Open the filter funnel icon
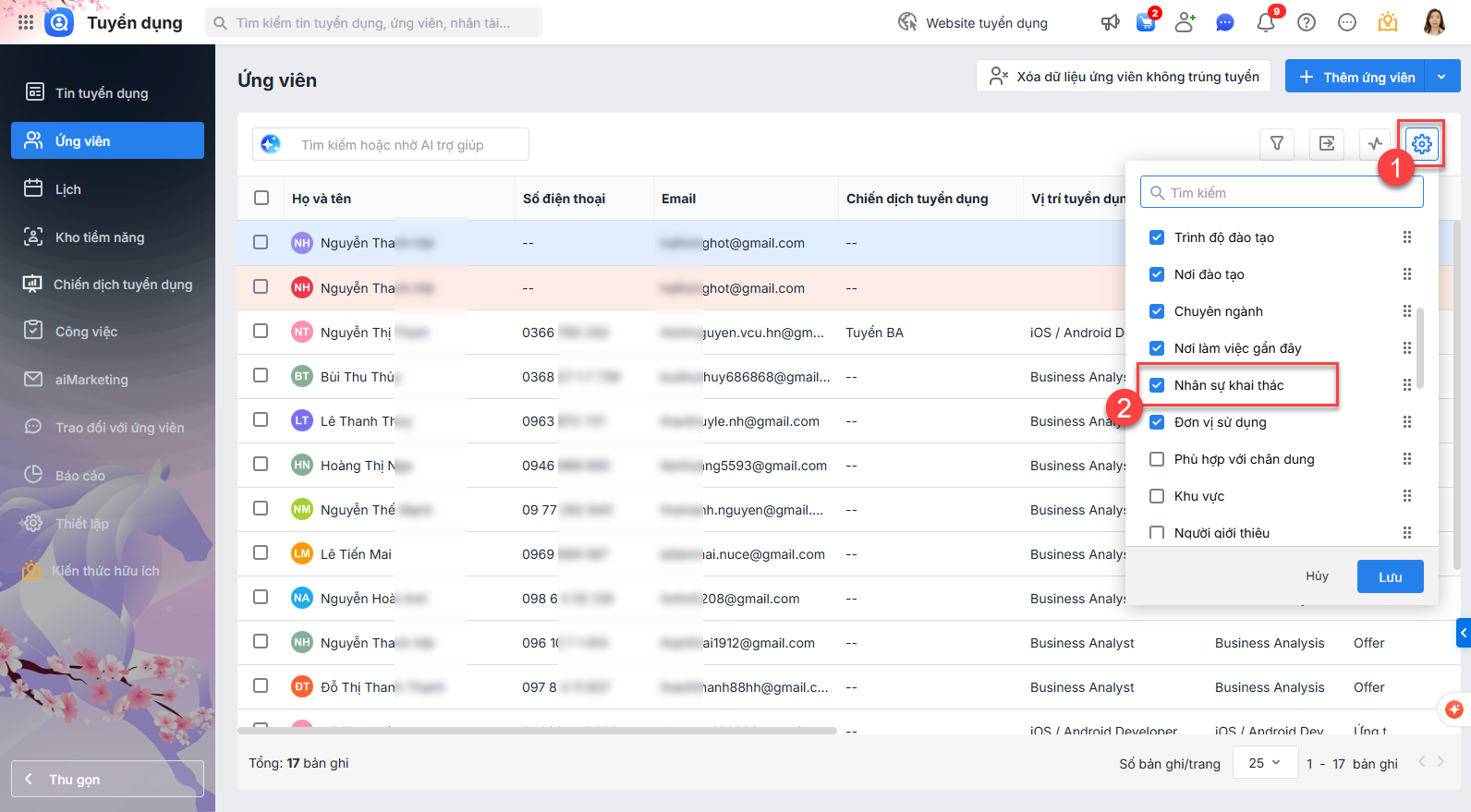Viewport: 1471px width, 812px height. pyautogui.click(x=1277, y=143)
